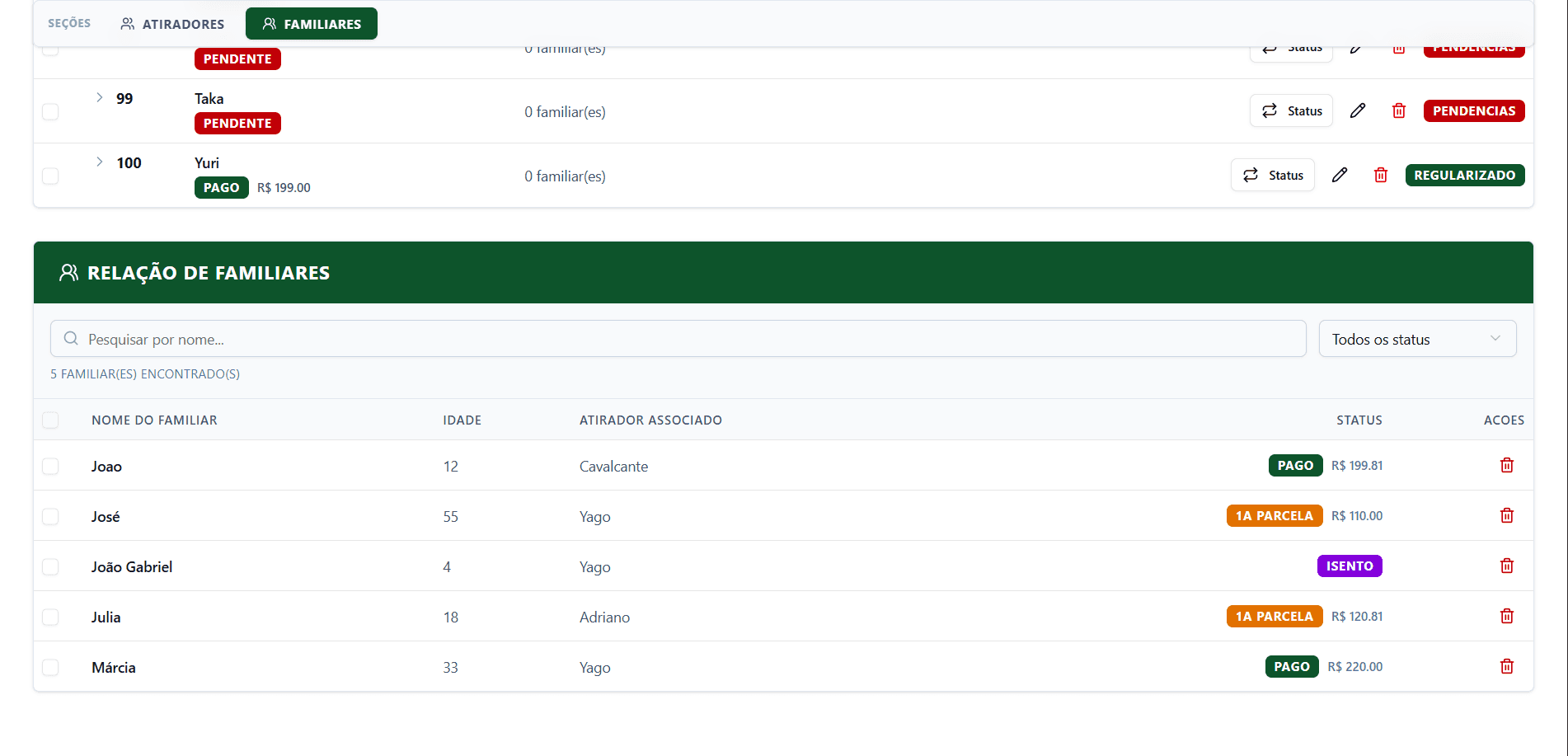1568x756 pixels.
Task: Click shooter name Yuri
Action: point(207,162)
